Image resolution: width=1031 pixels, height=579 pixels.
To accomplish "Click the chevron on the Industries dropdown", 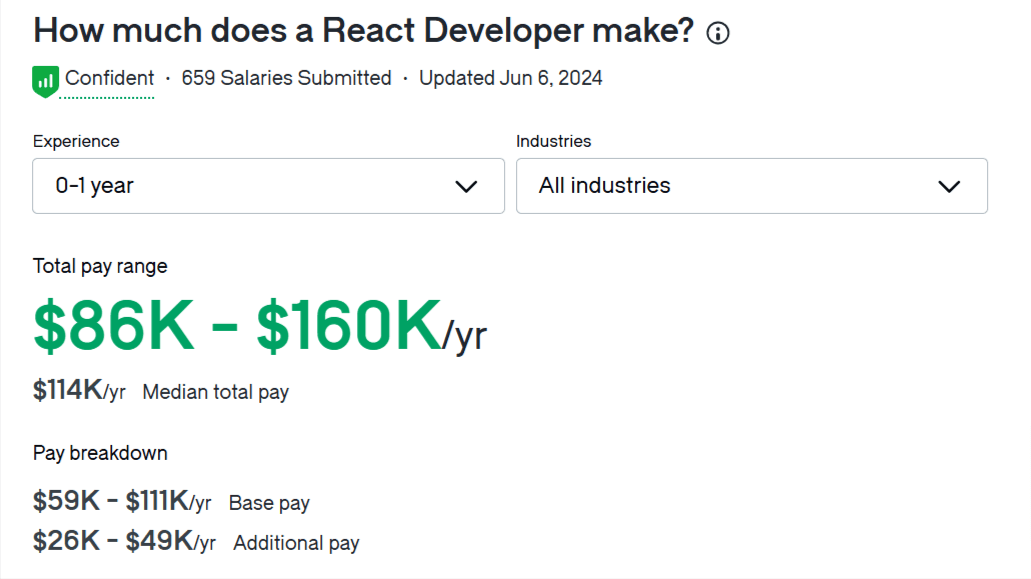I will [948, 186].
